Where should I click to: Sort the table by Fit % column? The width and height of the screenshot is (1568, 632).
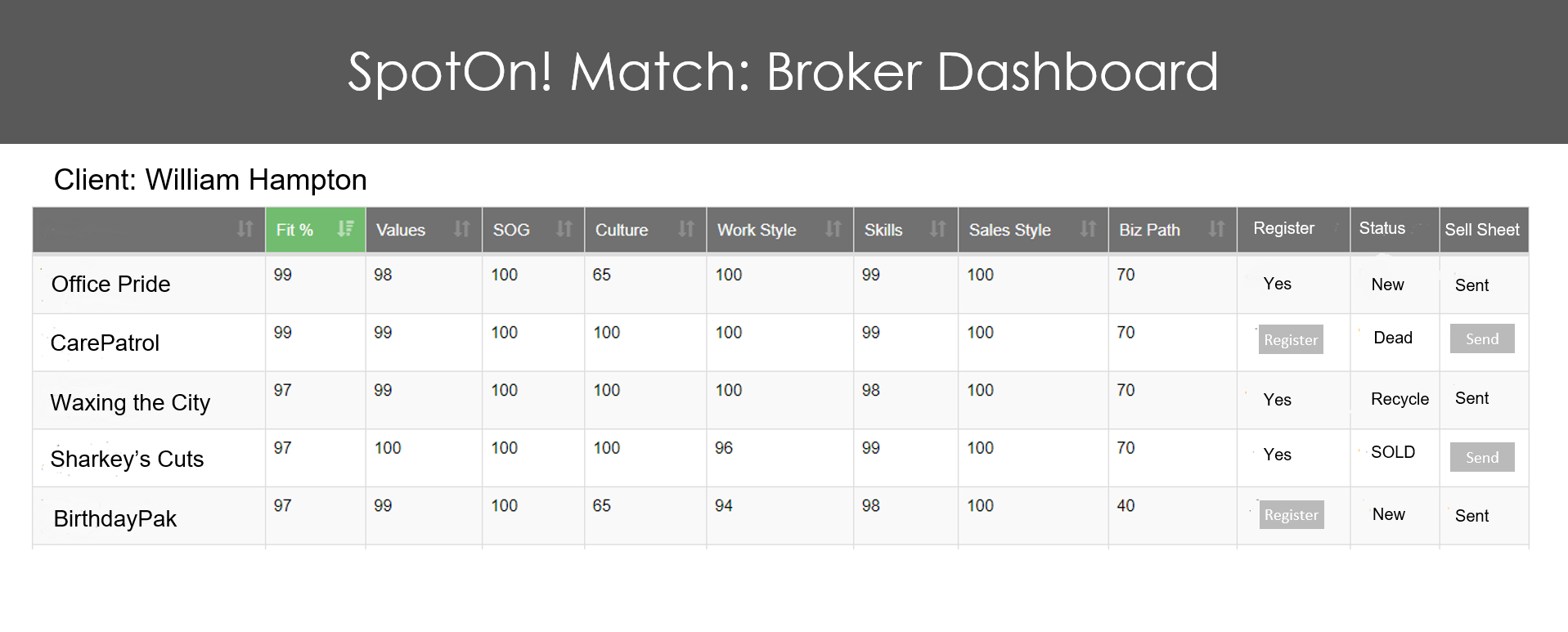pyautogui.click(x=344, y=230)
